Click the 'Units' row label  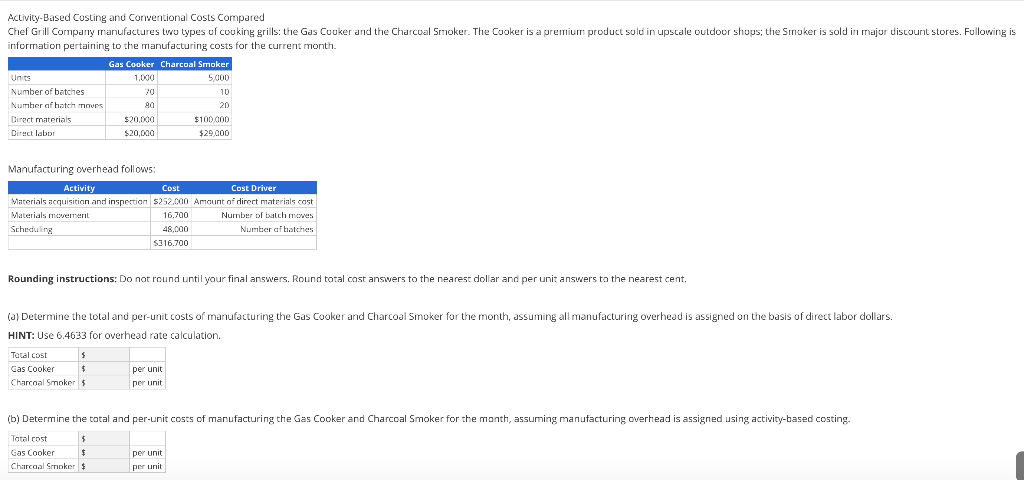click(57, 77)
